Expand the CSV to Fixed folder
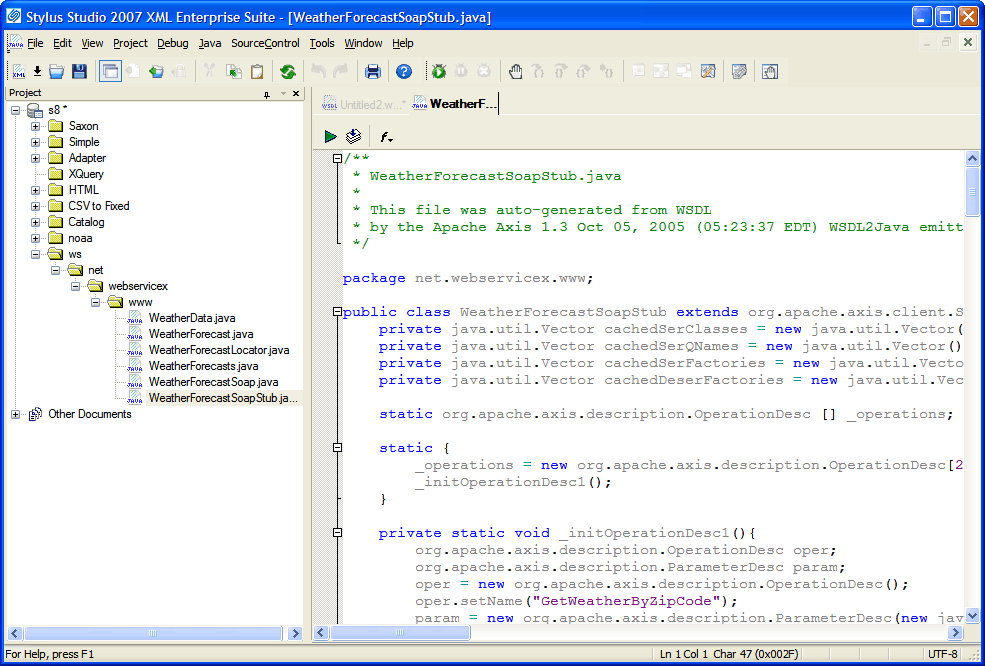Screen dimensions: 985x666 tap(36, 206)
